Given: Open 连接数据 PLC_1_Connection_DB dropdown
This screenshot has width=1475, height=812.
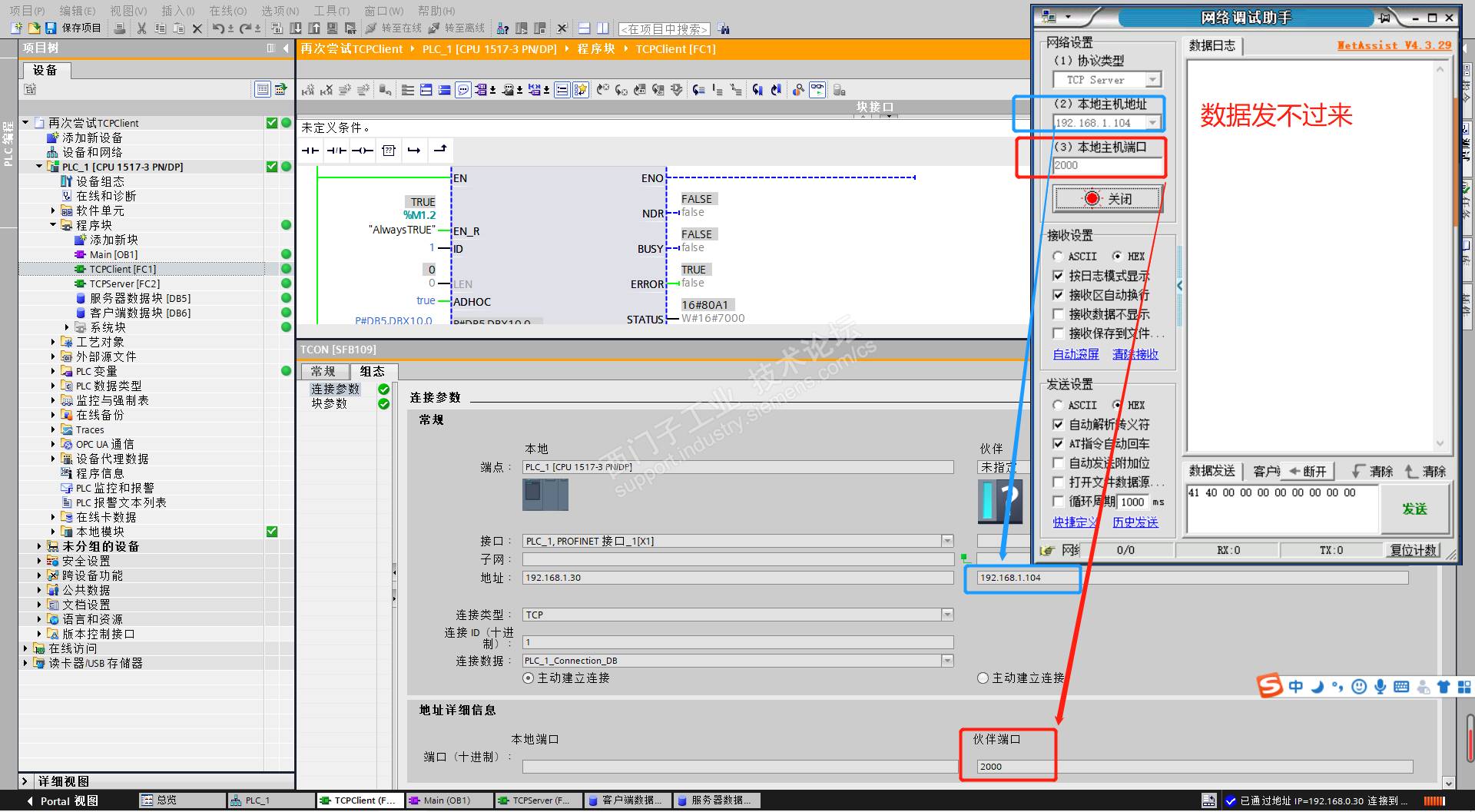Looking at the screenshot, I should pos(947,661).
